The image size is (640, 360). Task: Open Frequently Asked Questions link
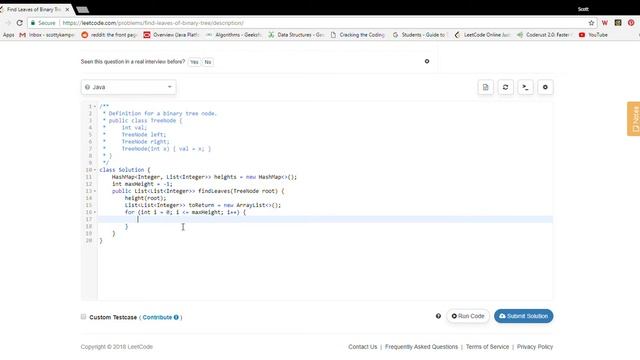(421, 347)
